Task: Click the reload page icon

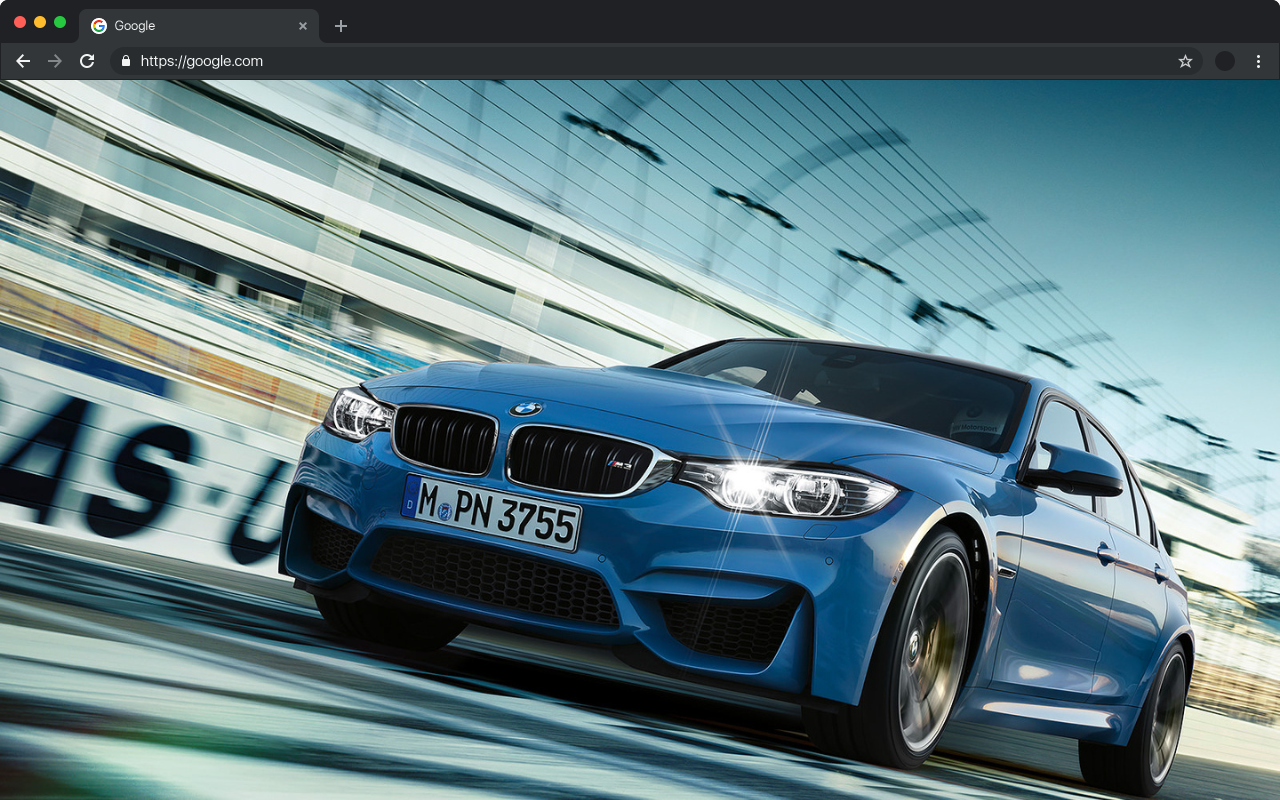Action: pos(87,60)
